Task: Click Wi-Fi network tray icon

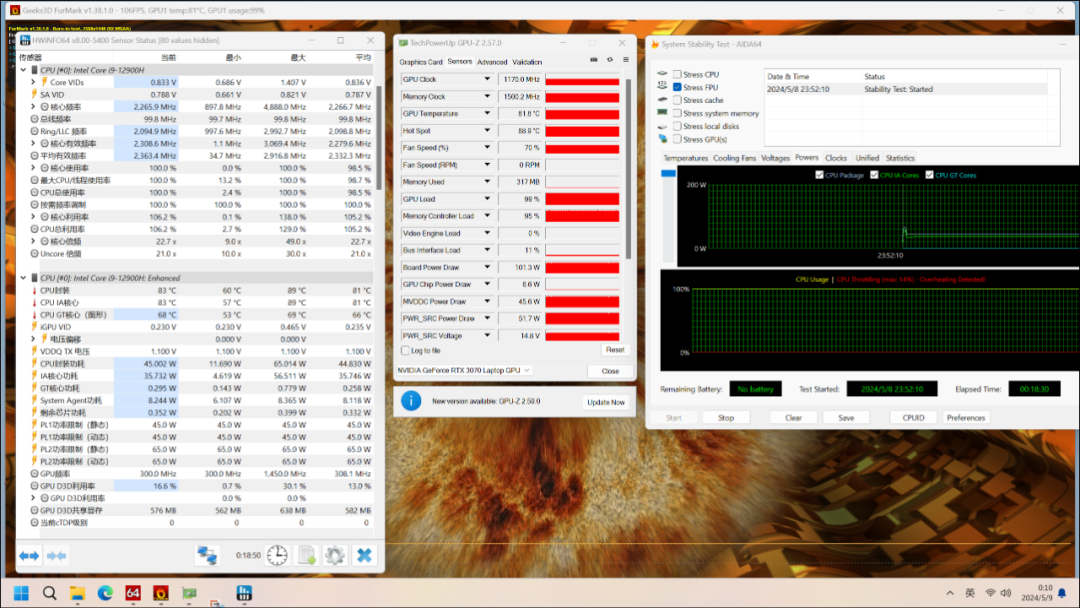Action: [990, 593]
